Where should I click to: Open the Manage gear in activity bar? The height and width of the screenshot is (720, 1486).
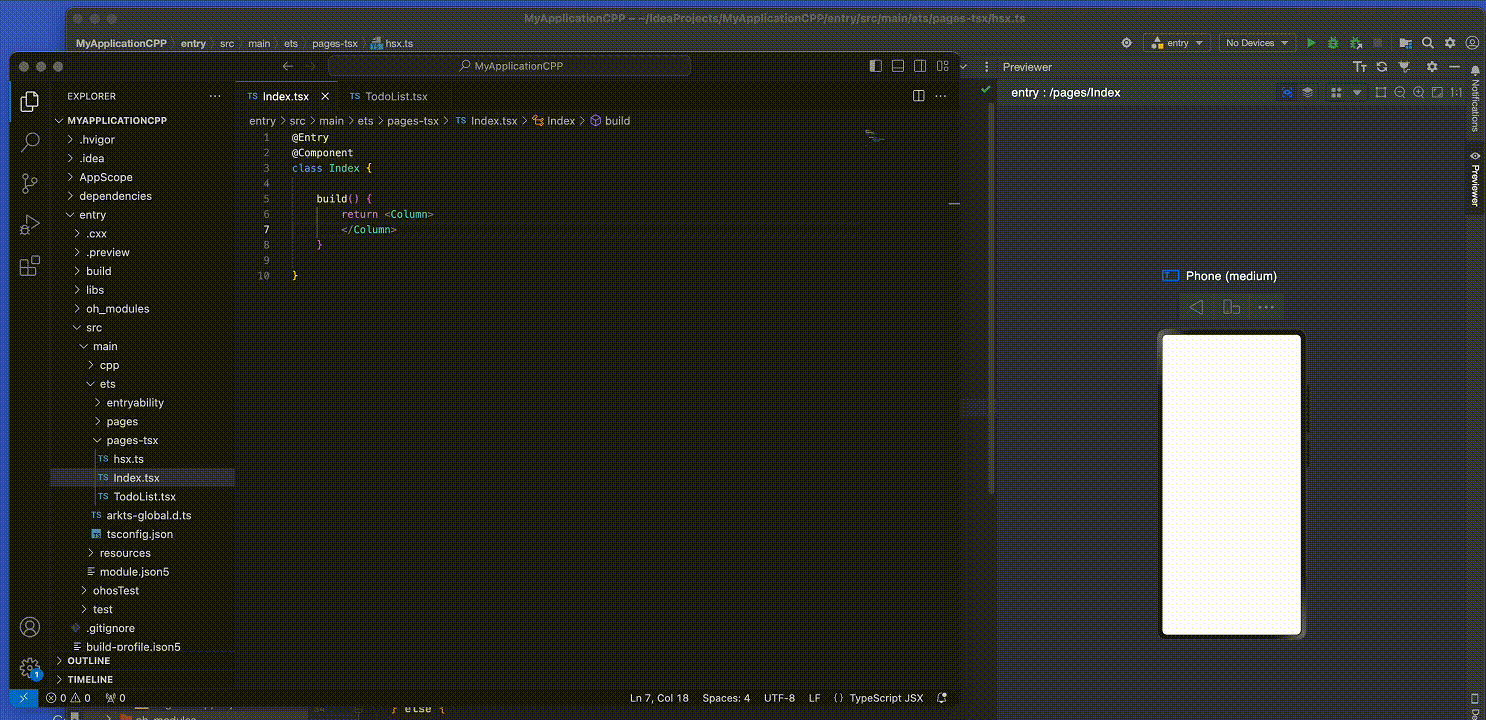click(30, 668)
